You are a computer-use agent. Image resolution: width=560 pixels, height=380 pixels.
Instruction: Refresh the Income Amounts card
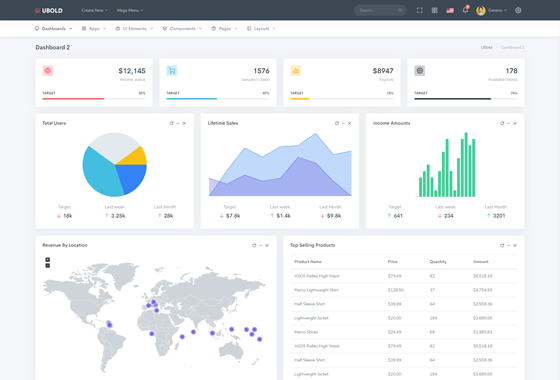502,123
